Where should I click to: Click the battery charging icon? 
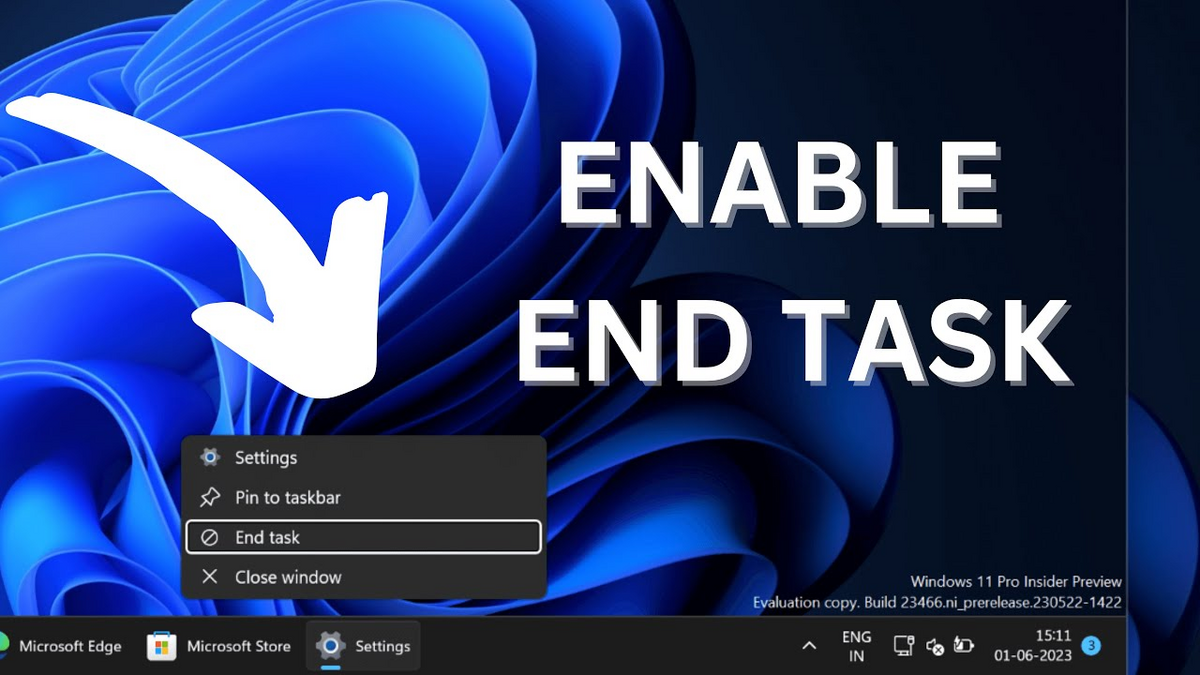pyautogui.click(x=962, y=646)
